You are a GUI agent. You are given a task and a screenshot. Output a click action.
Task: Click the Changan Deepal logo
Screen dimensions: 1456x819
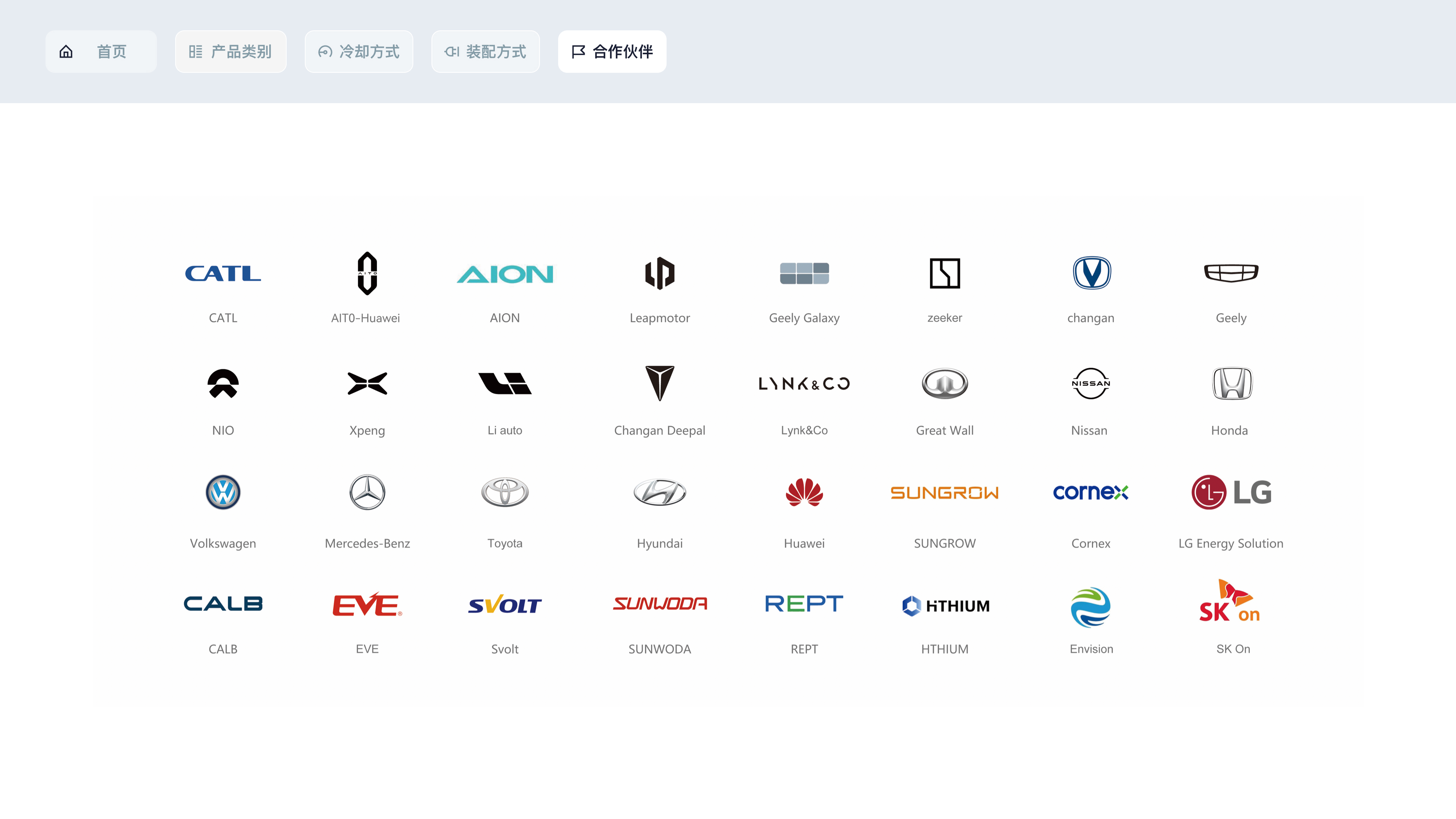coord(660,383)
